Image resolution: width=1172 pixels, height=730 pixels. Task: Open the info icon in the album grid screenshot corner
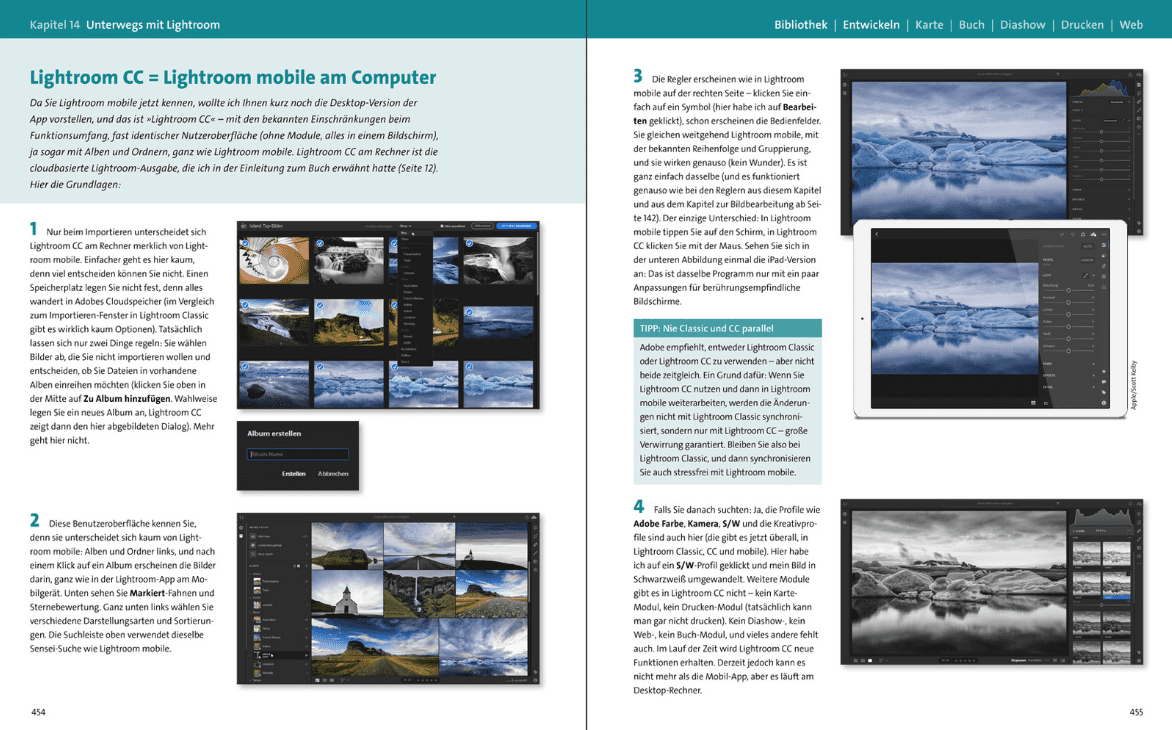(534, 680)
